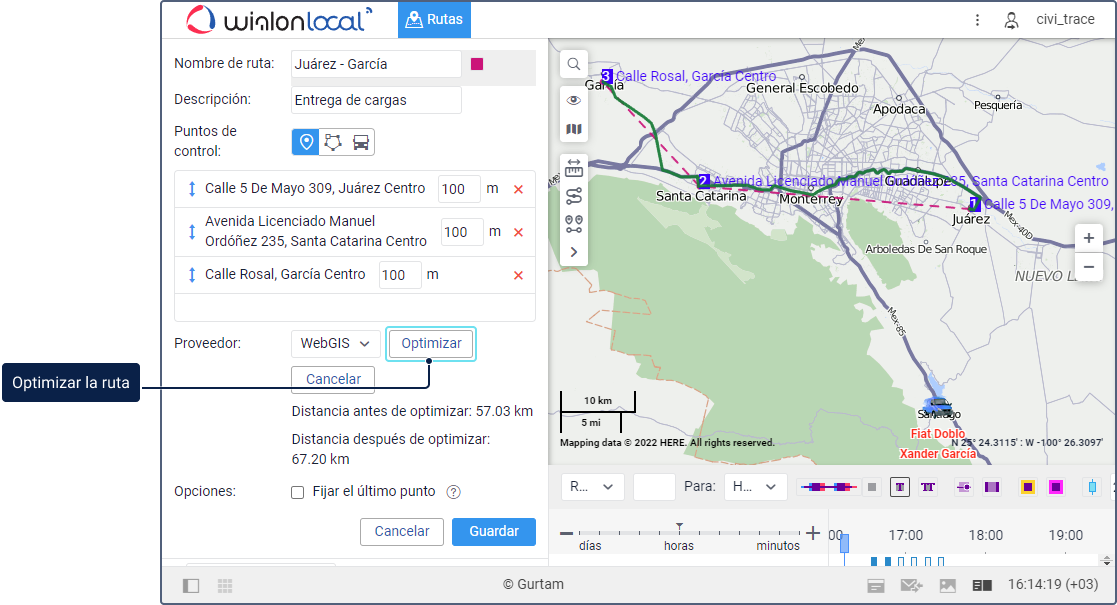This screenshot has width=1117, height=605.
Task: Click checkpoint 2 marker on map
Action: click(703, 181)
